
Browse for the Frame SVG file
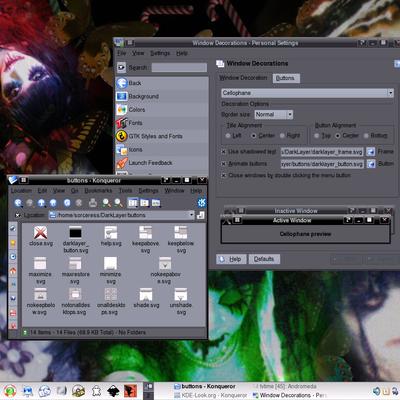coord(371,152)
